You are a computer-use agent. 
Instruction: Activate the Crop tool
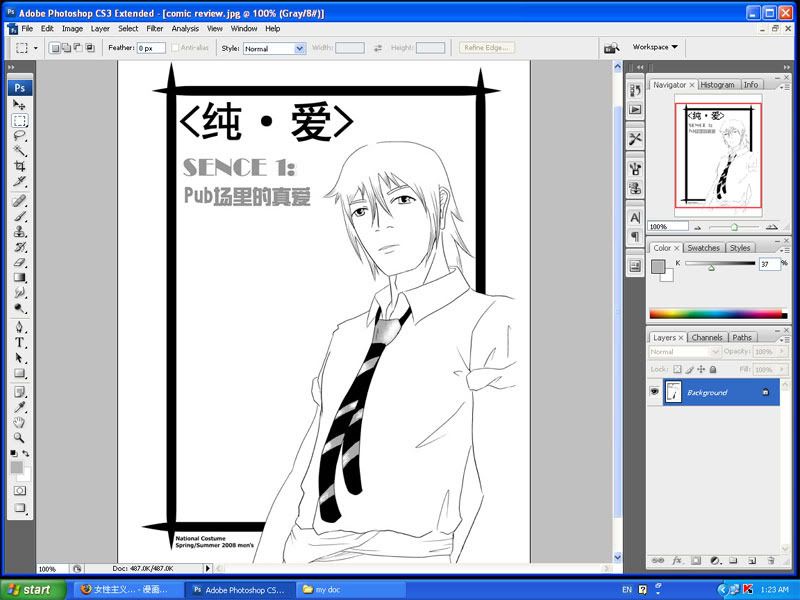(x=19, y=166)
